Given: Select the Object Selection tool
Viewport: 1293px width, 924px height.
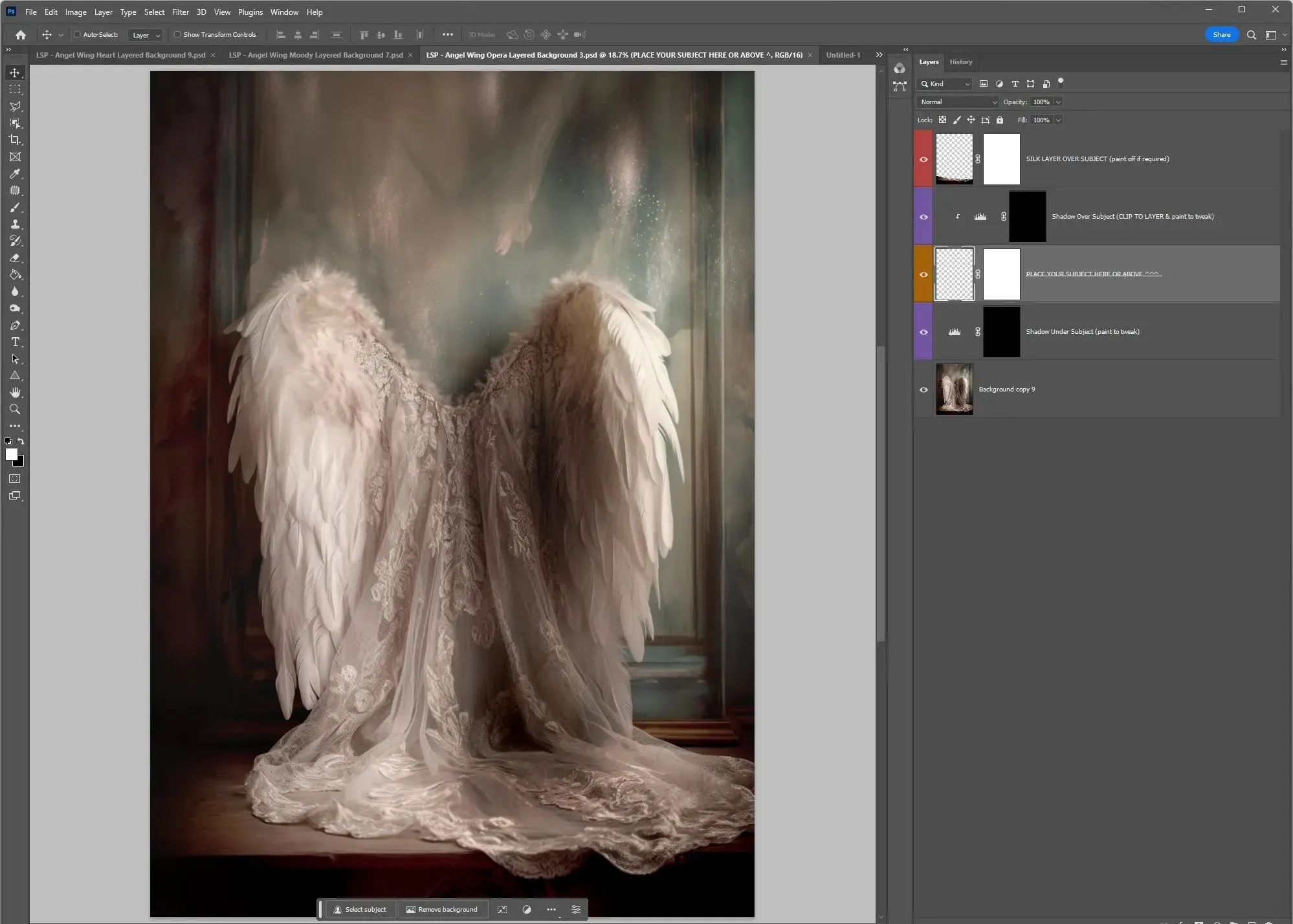Looking at the screenshot, I should [x=15, y=123].
